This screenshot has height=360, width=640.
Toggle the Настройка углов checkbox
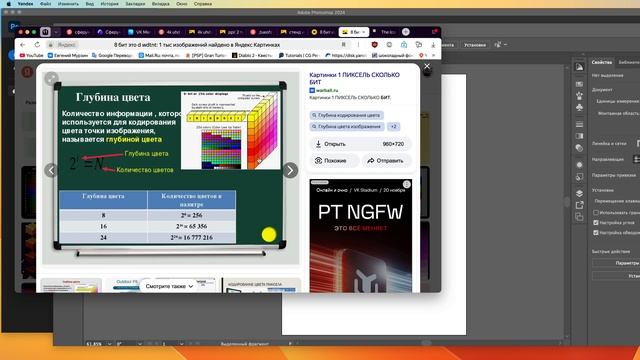[596, 222]
